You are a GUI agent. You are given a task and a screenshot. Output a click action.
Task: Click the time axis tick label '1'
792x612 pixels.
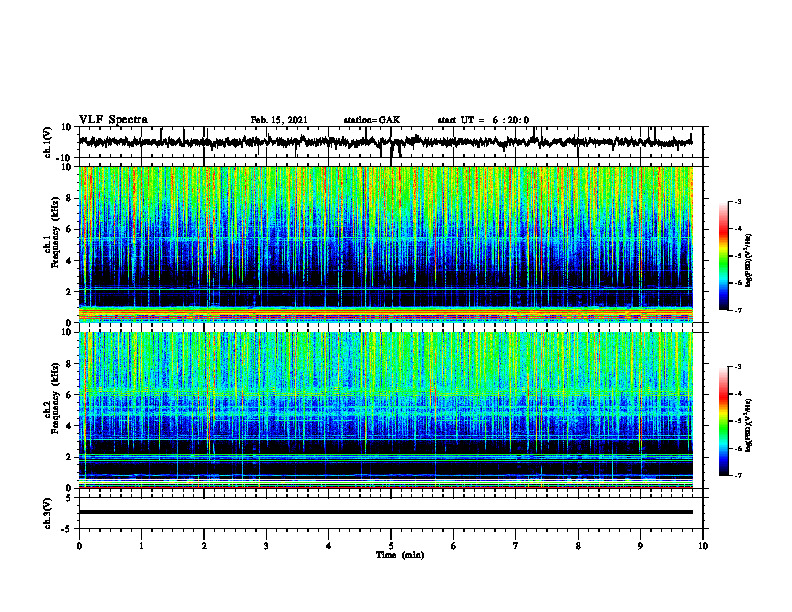pos(141,546)
